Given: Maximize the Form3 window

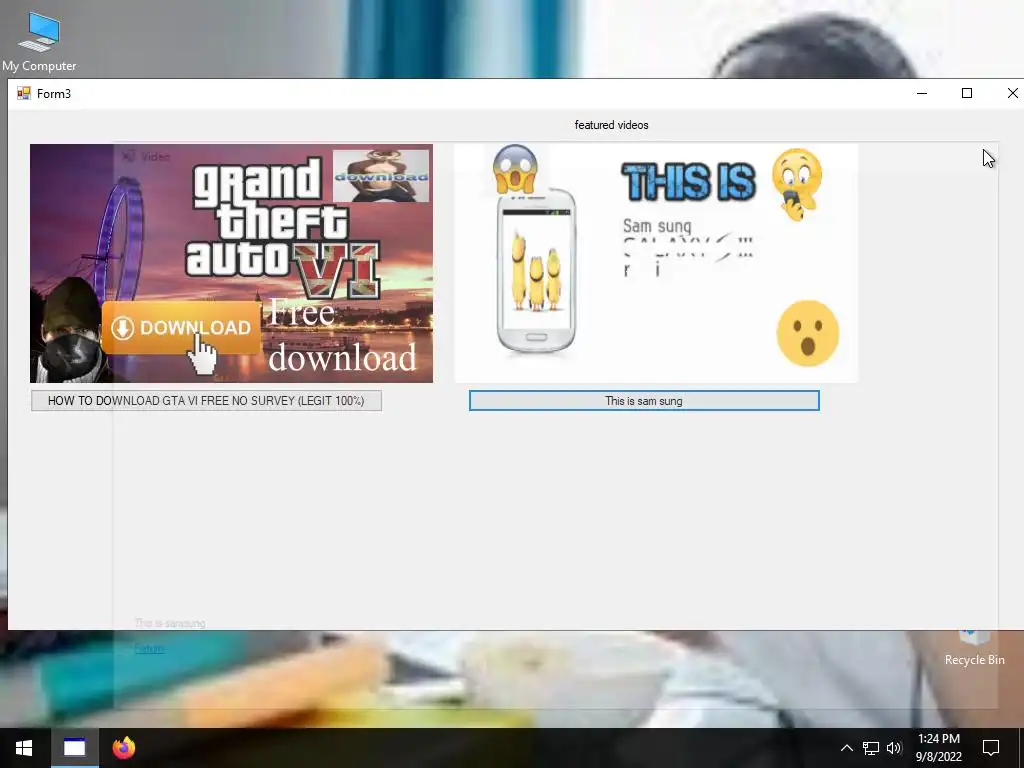Looking at the screenshot, I should (967, 93).
